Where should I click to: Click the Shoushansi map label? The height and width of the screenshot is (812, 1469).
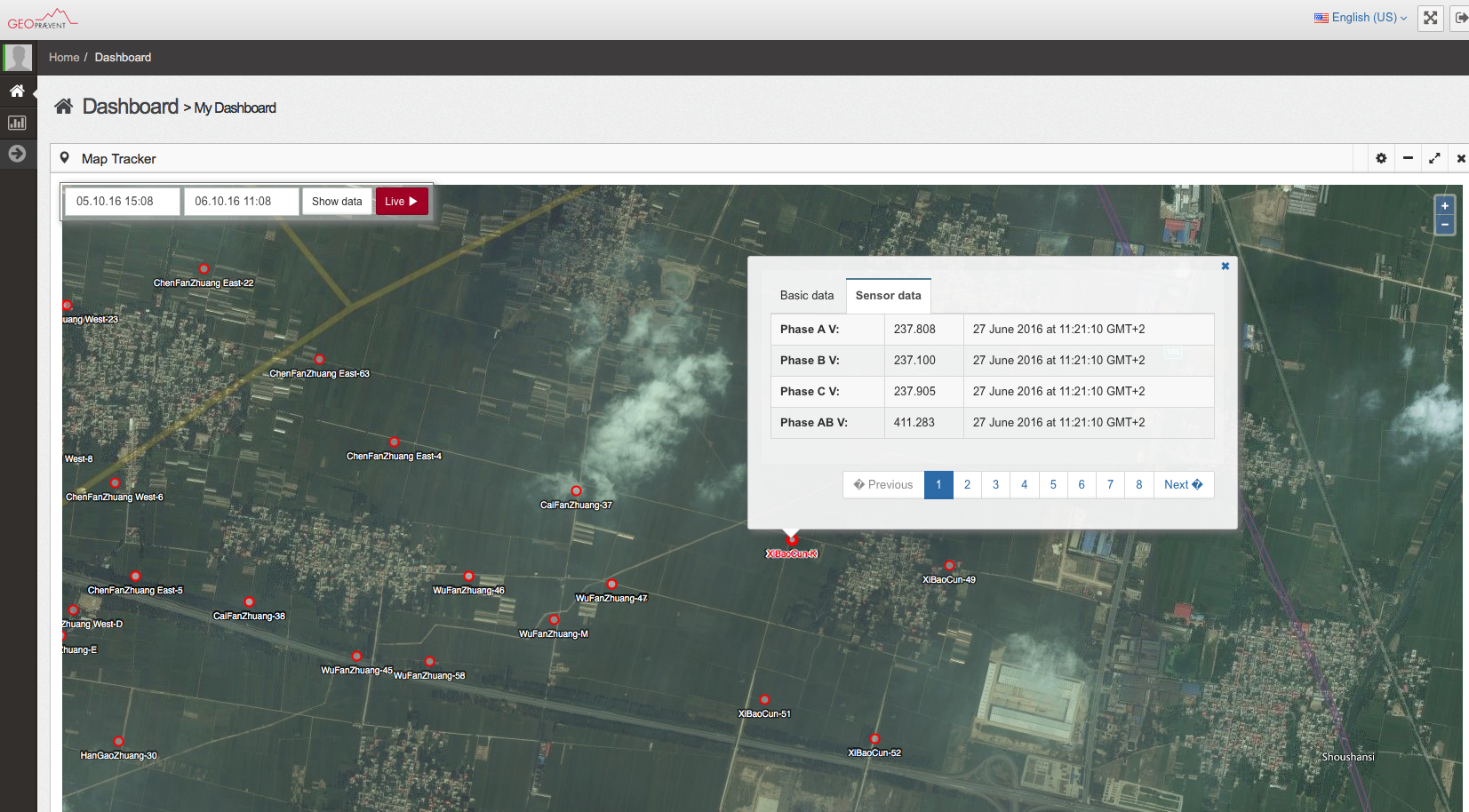pyautogui.click(x=1348, y=757)
